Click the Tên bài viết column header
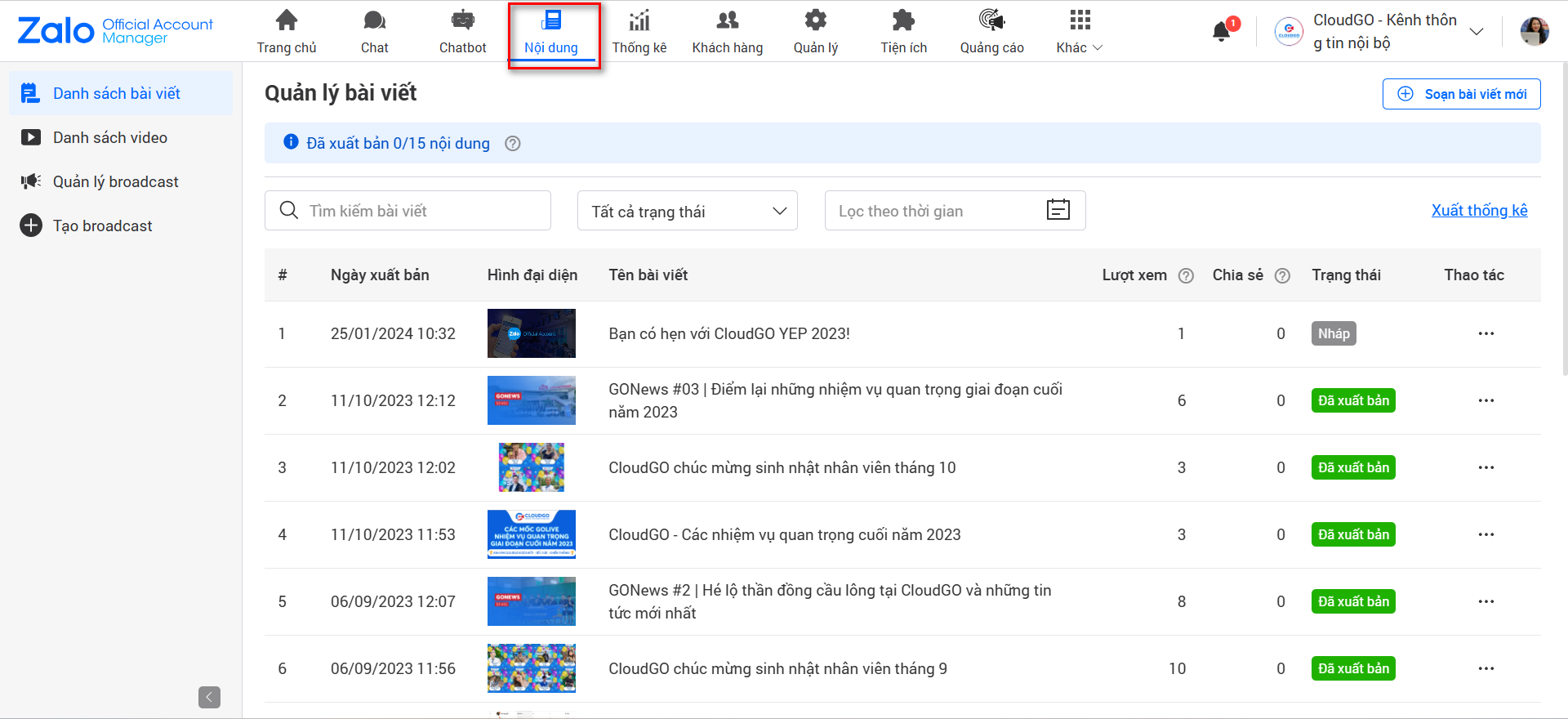This screenshot has height=719, width=1568. (x=648, y=275)
